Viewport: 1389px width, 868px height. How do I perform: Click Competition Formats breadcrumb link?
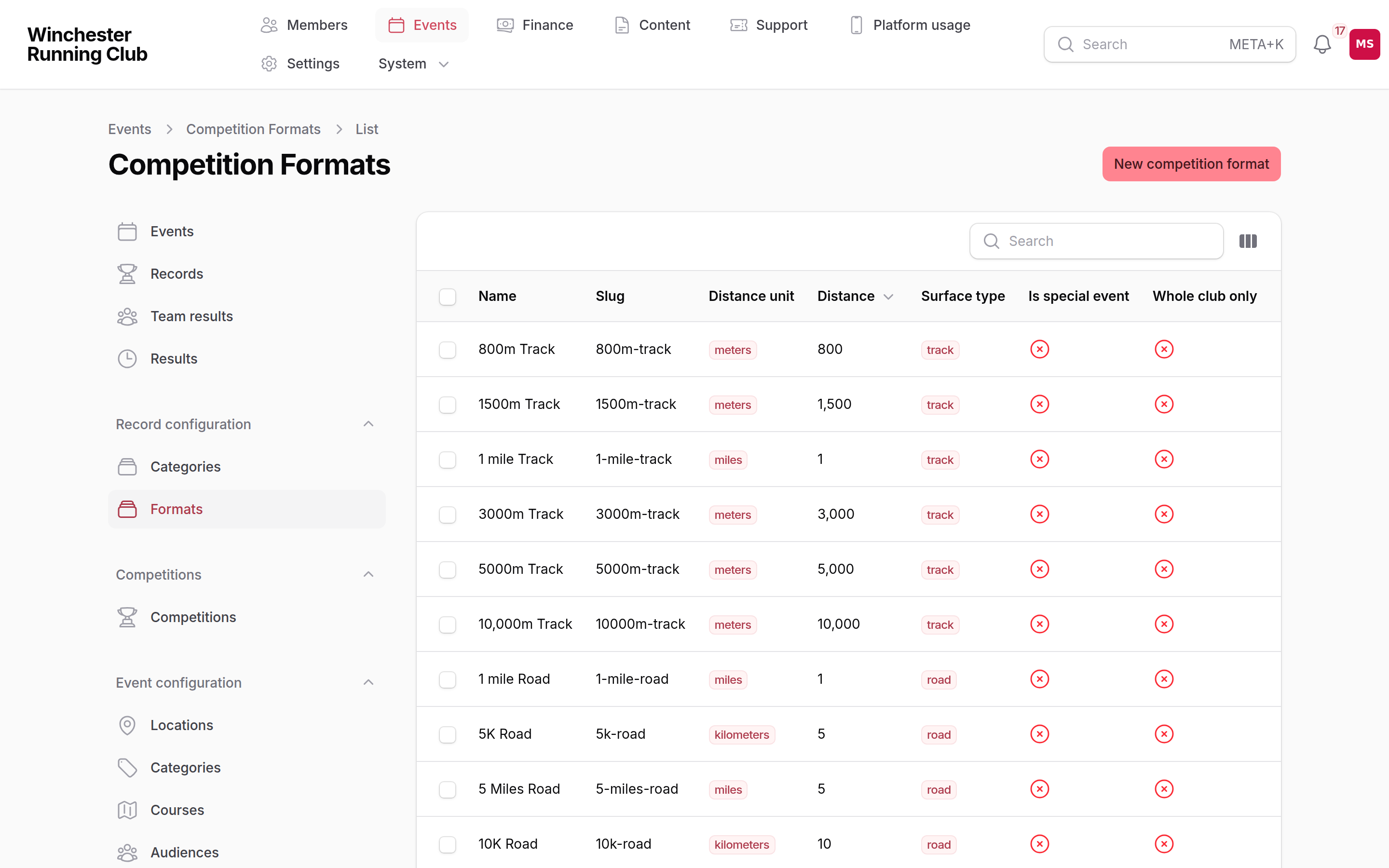pos(253,129)
